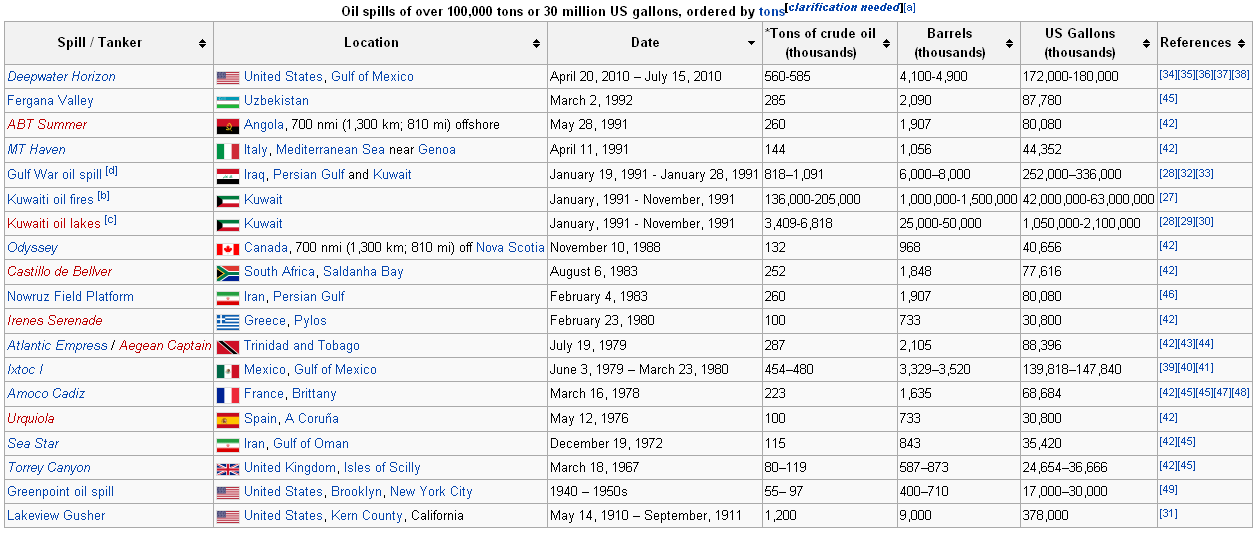
Task: Click the South Africa flag icon
Action: click(228, 272)
